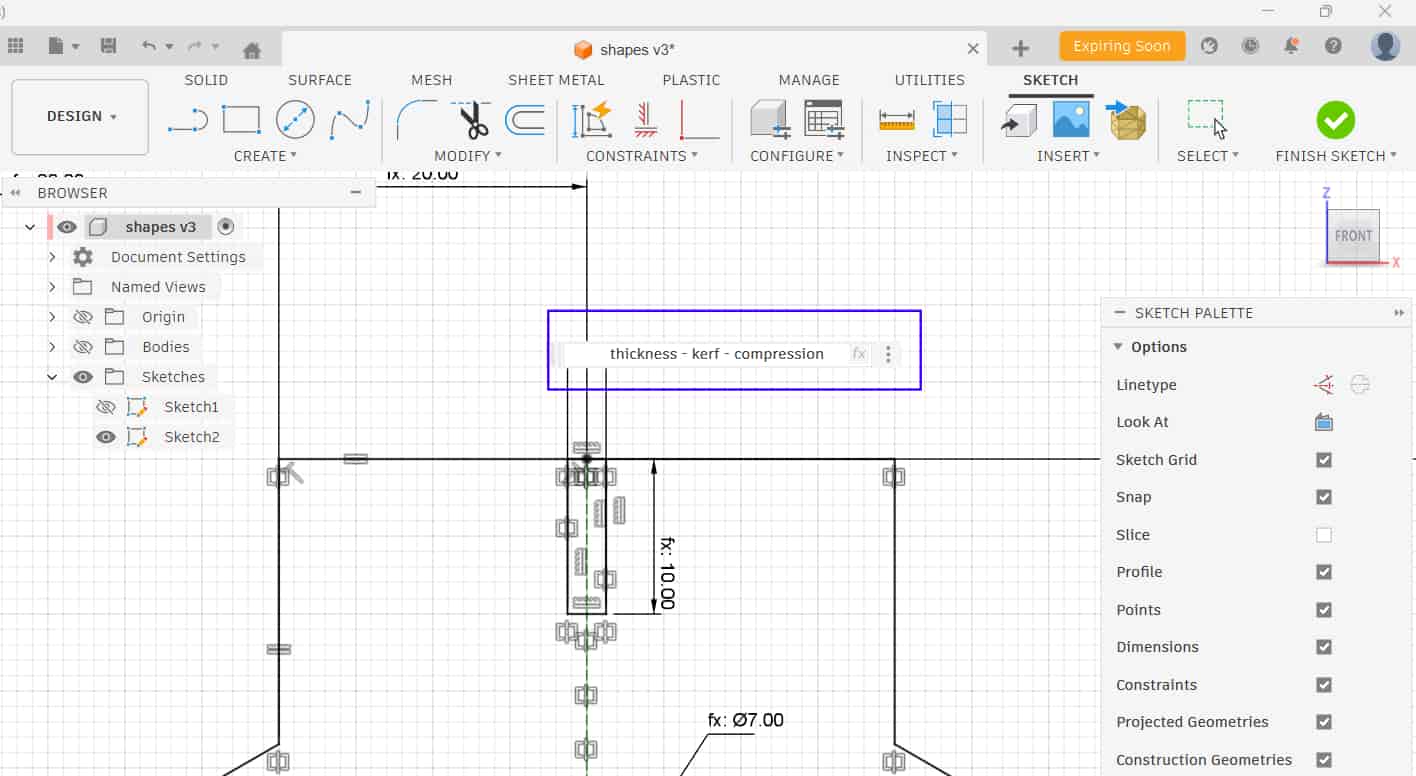Select the Line tool
Screen dimensions: 1416x776
tap(187, 120)
